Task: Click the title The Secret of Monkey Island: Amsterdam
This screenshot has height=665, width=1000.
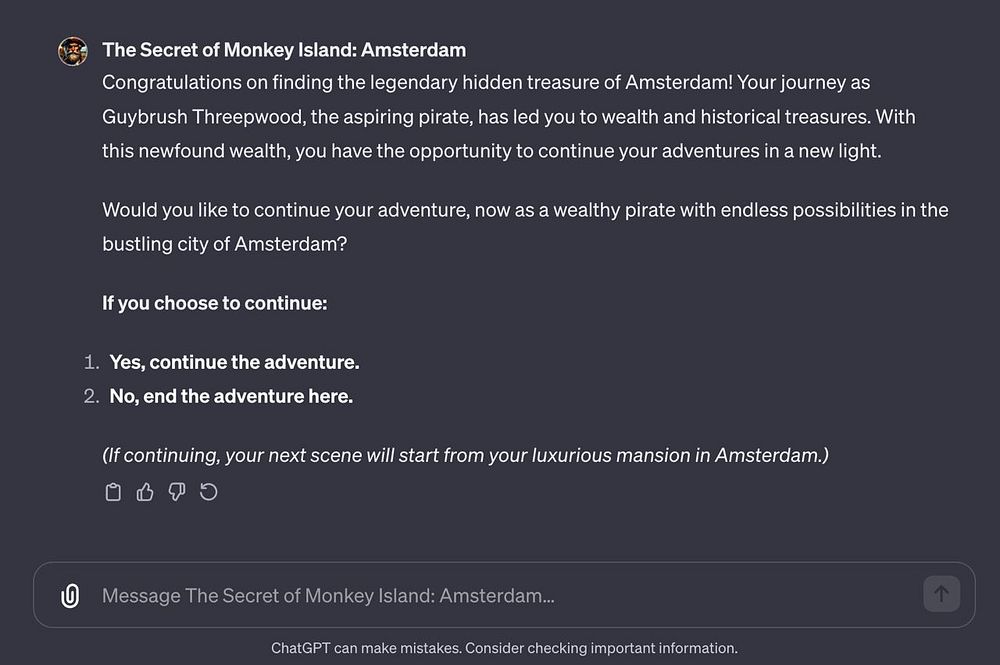Action: [284, 50]
